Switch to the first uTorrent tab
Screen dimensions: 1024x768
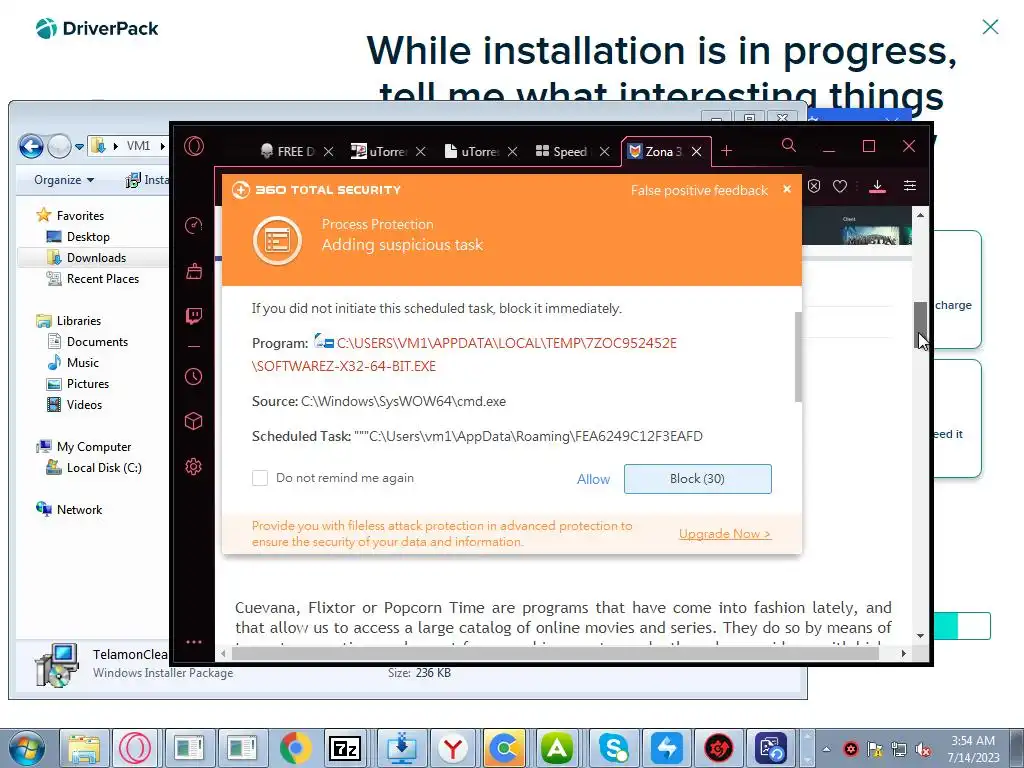click(x=379, y=152)
